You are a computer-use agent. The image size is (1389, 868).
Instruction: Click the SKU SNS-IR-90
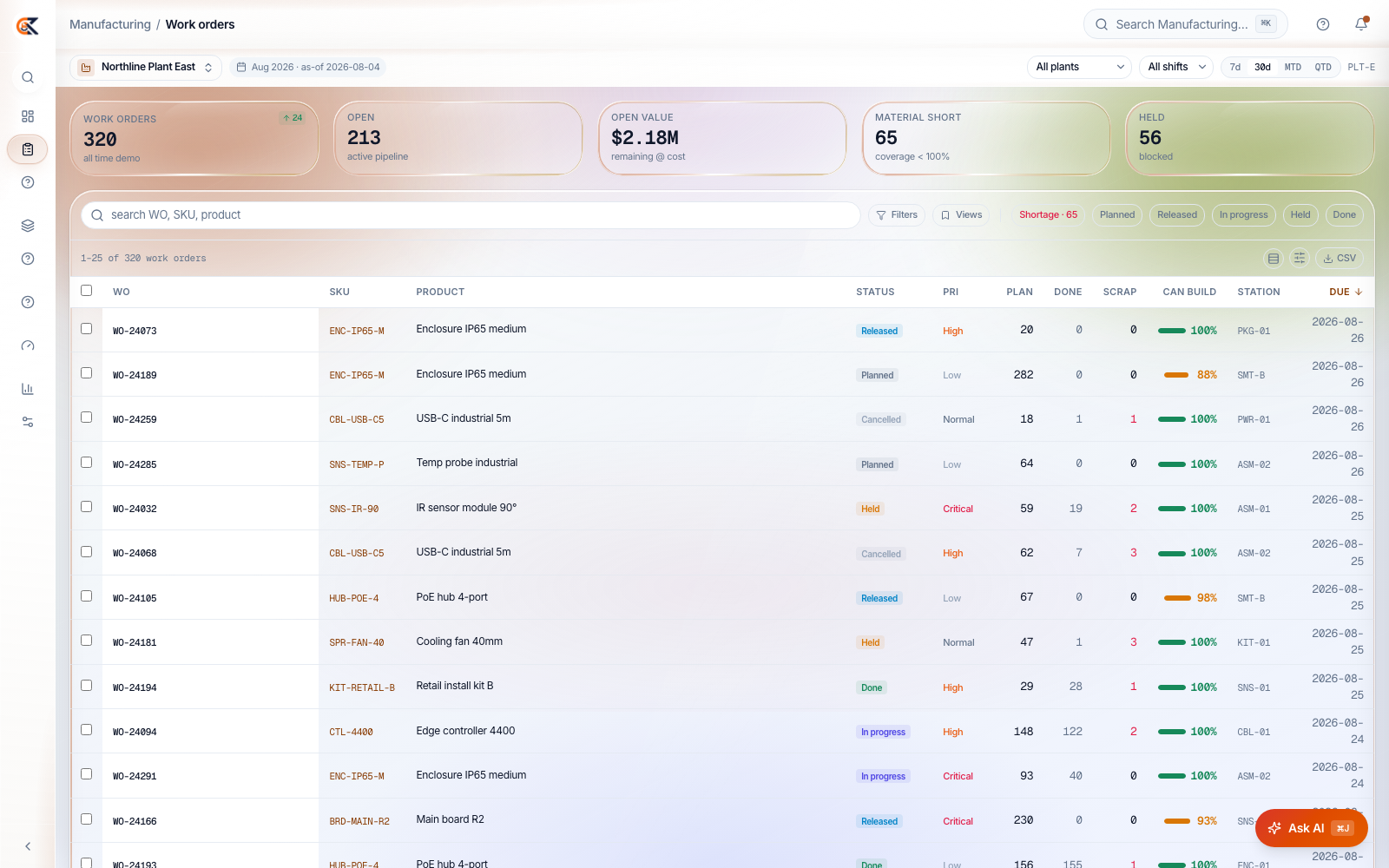pos(354,510)
